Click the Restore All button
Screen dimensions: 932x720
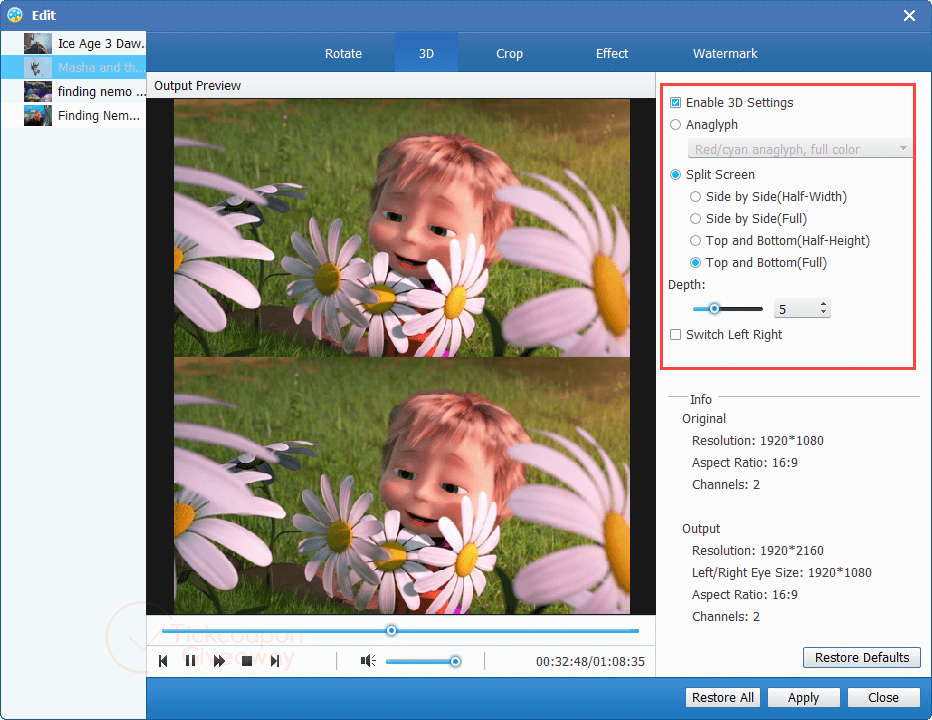point(723,697)
